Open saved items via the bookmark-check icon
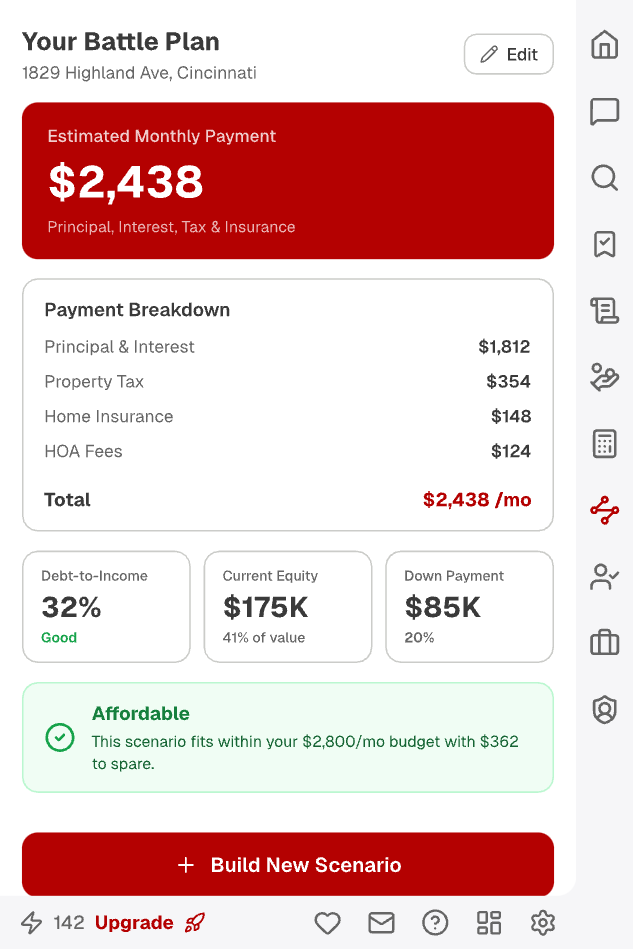The width and height of the screenshot is (633, 949). point(604,244)
